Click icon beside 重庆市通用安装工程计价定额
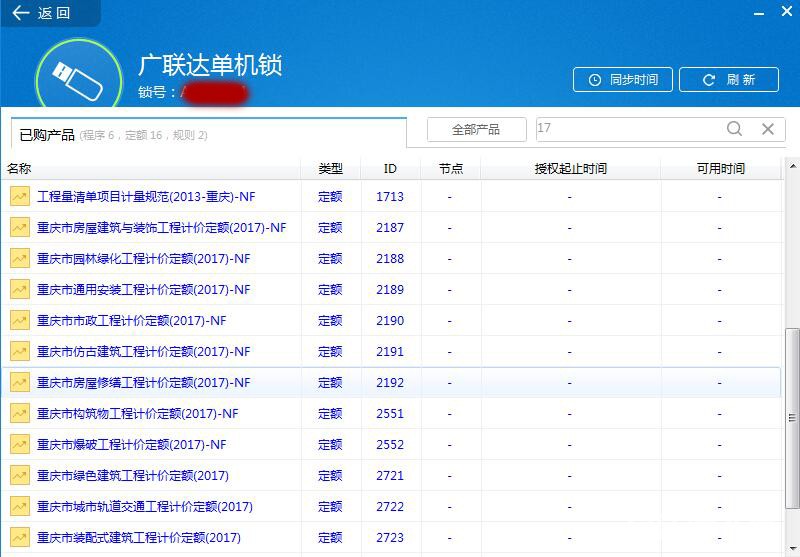 pyautogui.click(x=20, y=289)
